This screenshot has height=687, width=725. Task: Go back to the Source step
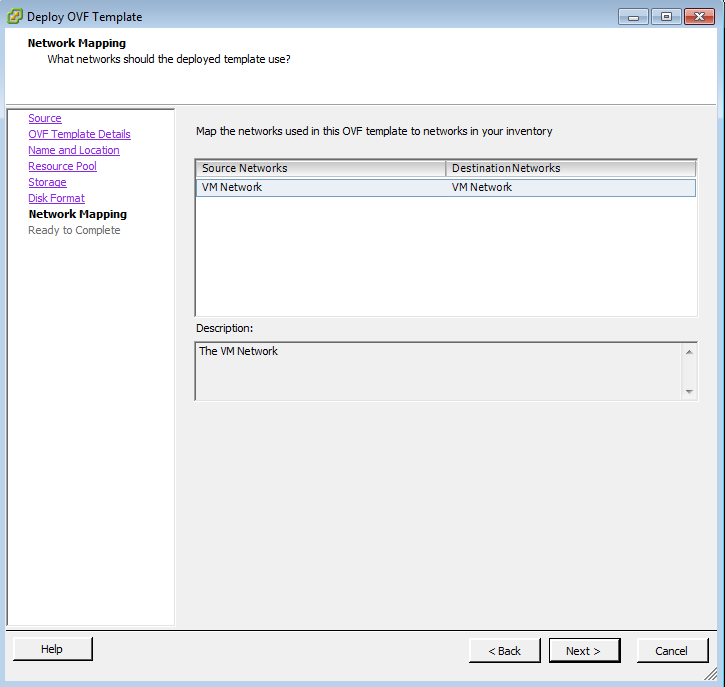[45, 118]
